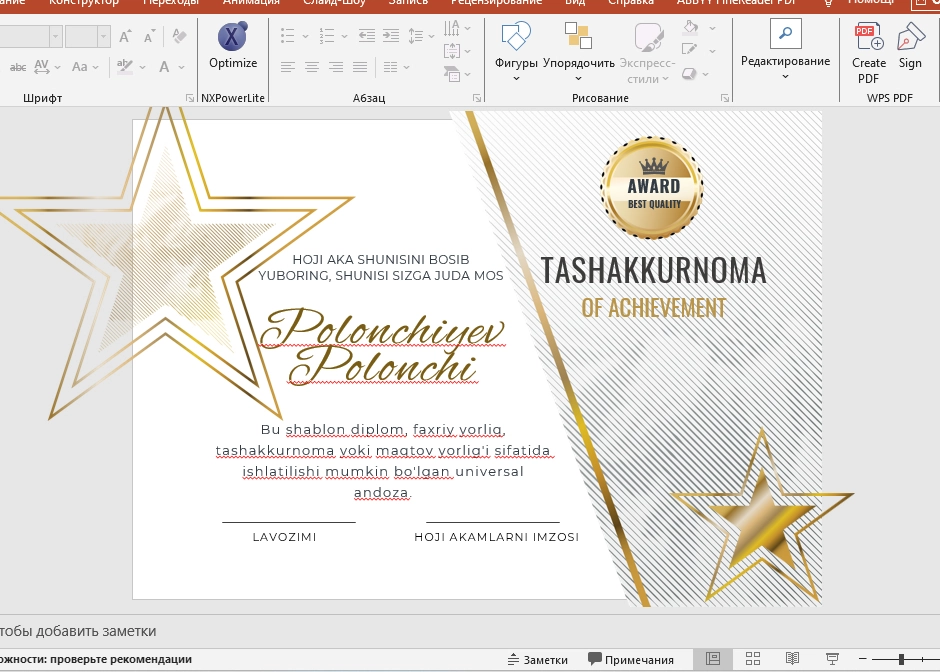Open the Примечания comments pane
Screen dimensions: 940x672
pyautogui.click(x=631, y=659)
